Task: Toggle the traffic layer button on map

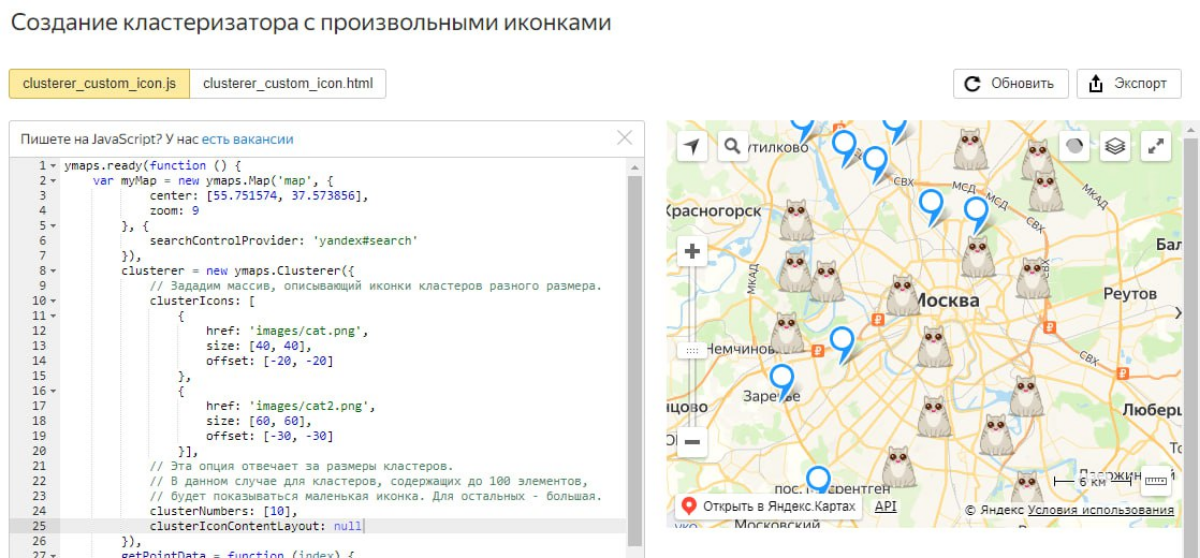Action: (1075, 147)
